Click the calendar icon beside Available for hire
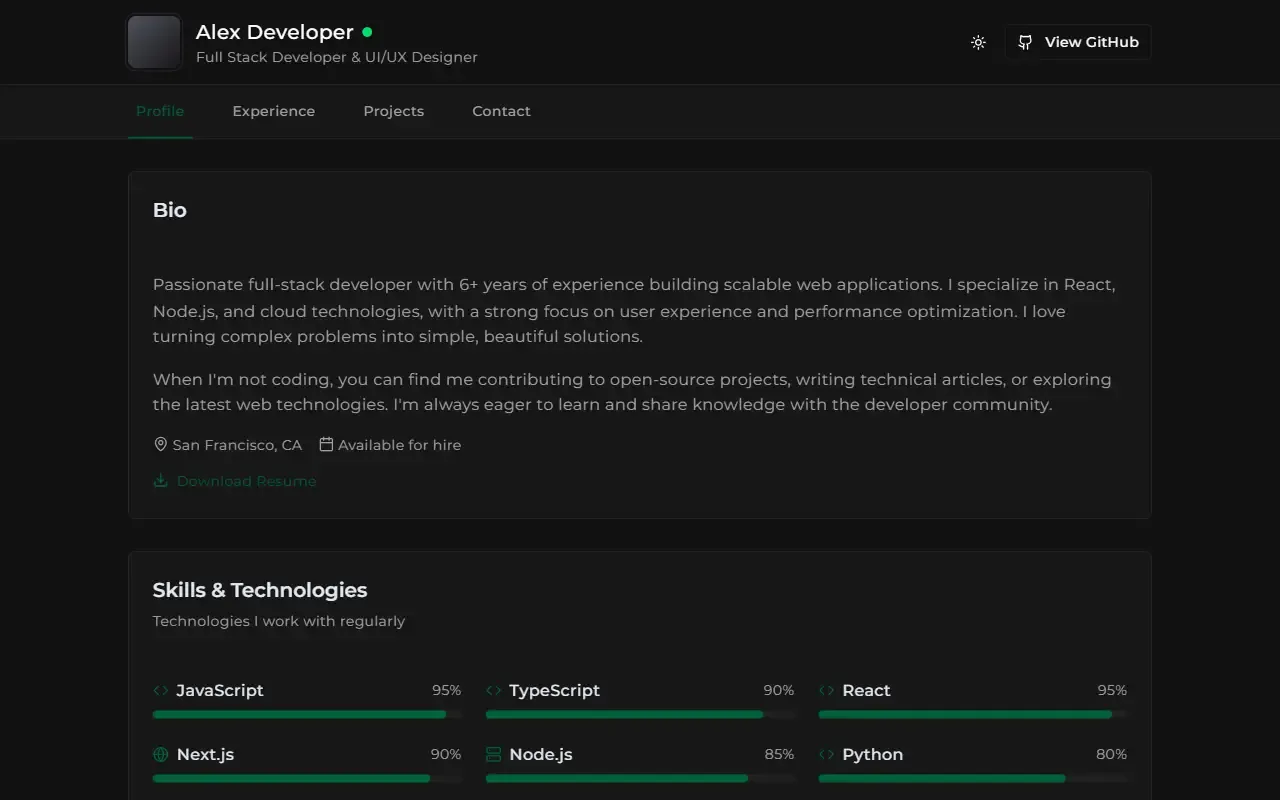This screenshot has width=1280, height=800. tap(326, 444)
